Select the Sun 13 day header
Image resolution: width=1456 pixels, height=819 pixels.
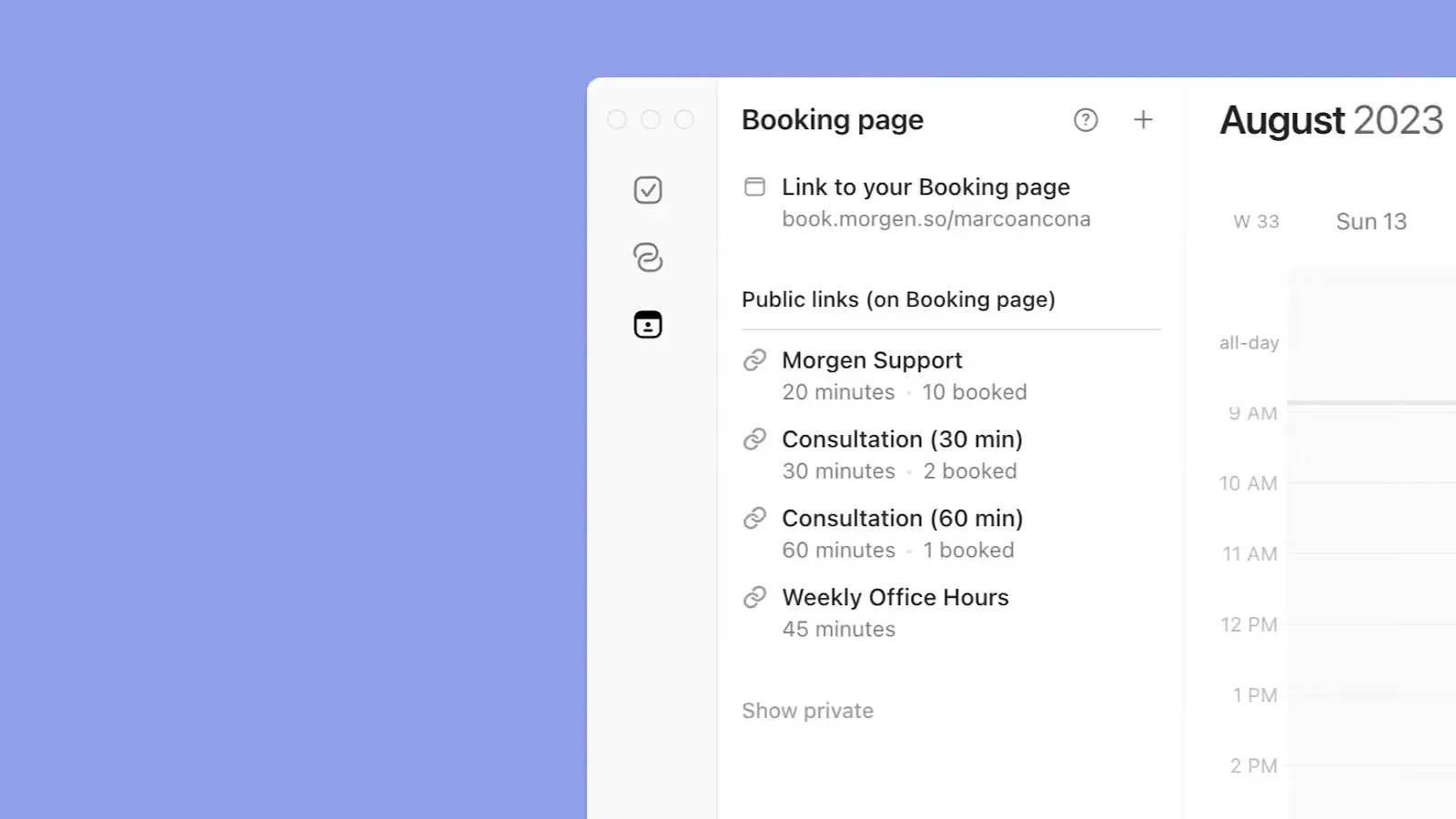[1370, 221]
